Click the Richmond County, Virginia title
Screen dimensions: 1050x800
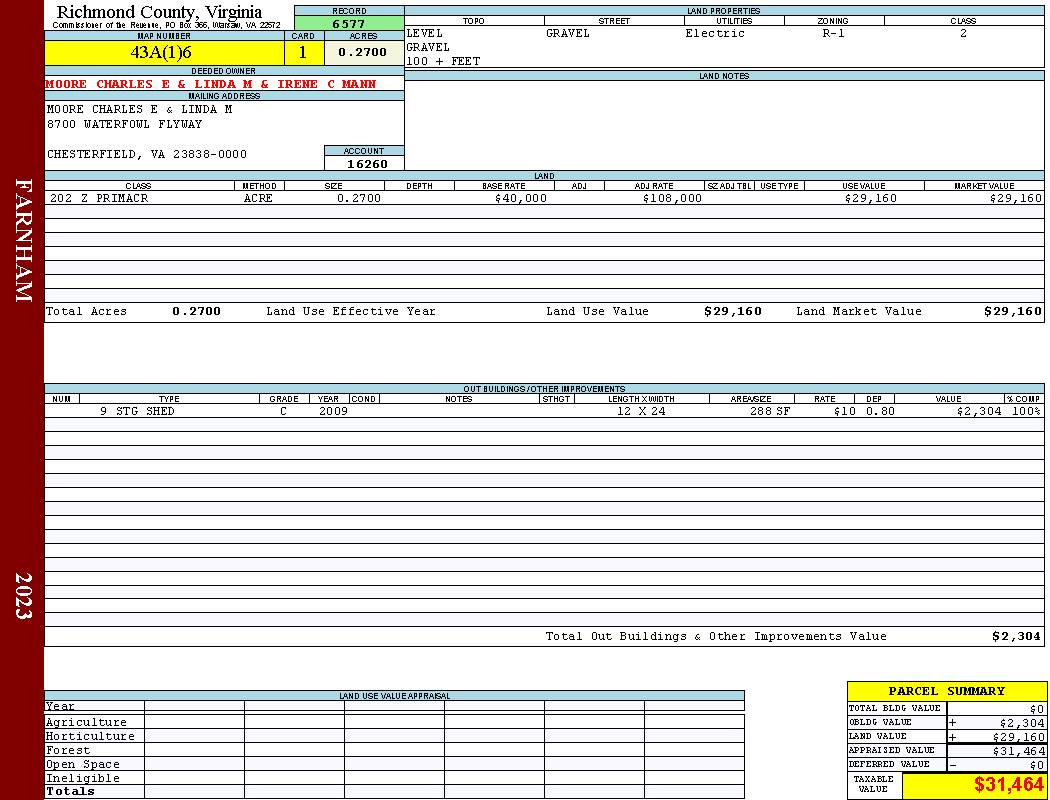coord(159,12)
